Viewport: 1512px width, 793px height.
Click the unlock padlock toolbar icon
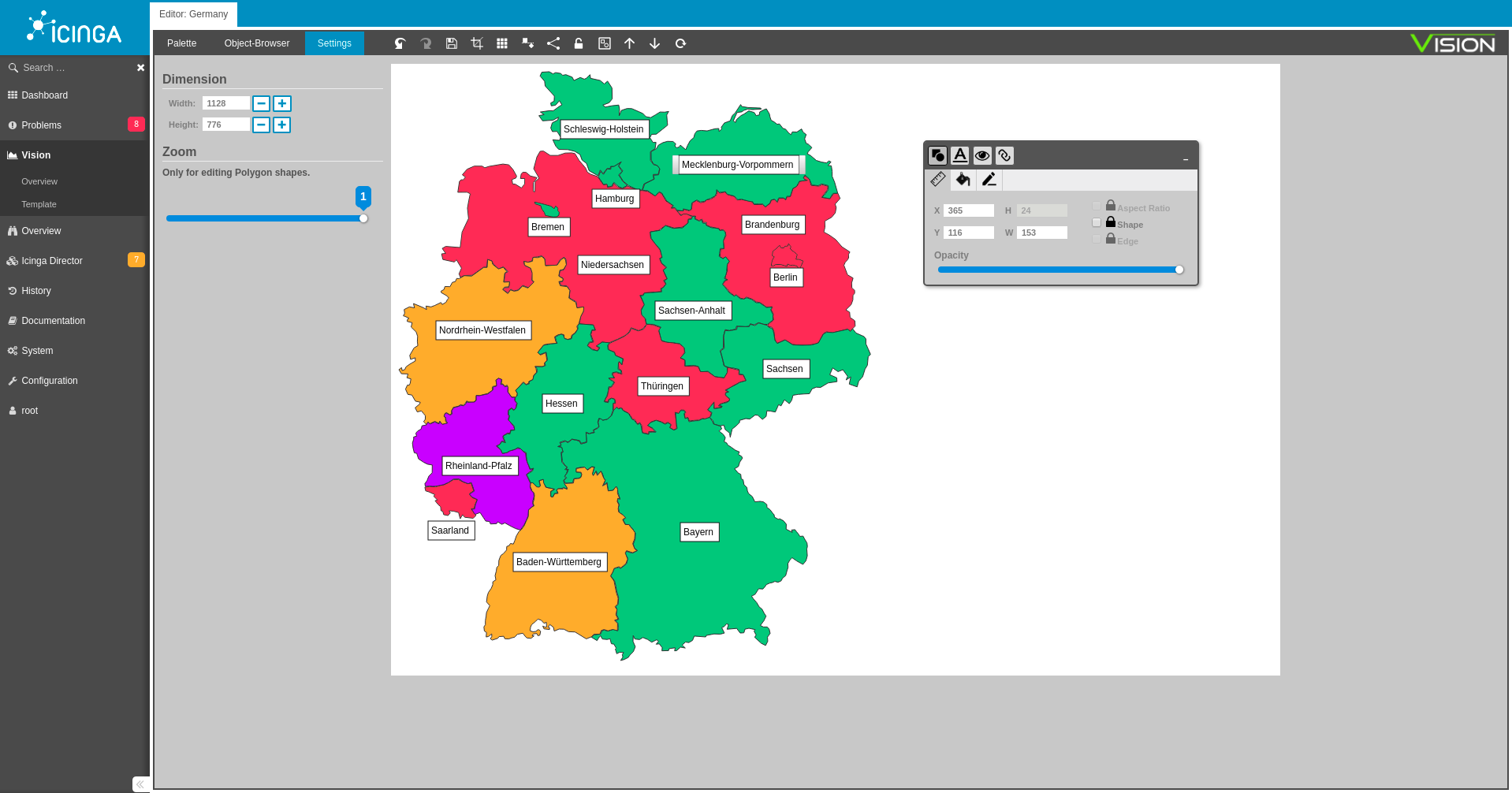[x=579, y=43]
